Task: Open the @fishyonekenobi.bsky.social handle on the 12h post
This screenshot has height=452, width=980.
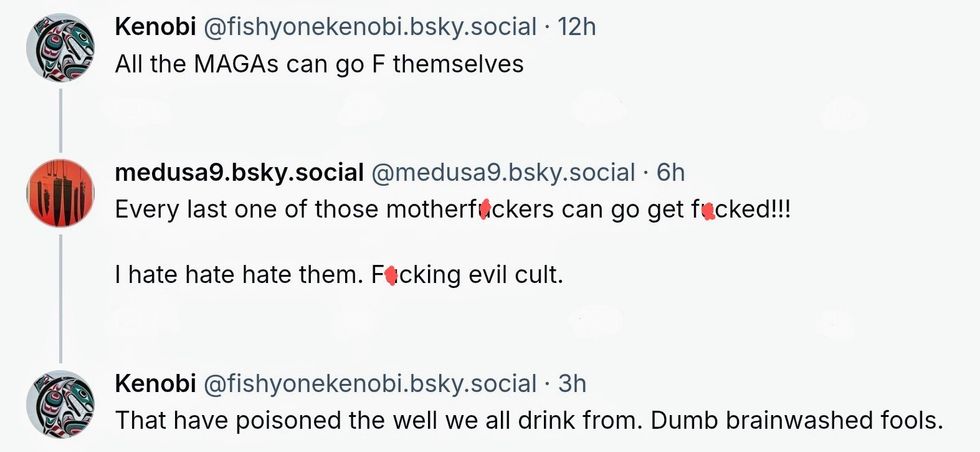Action: point(371,26)
